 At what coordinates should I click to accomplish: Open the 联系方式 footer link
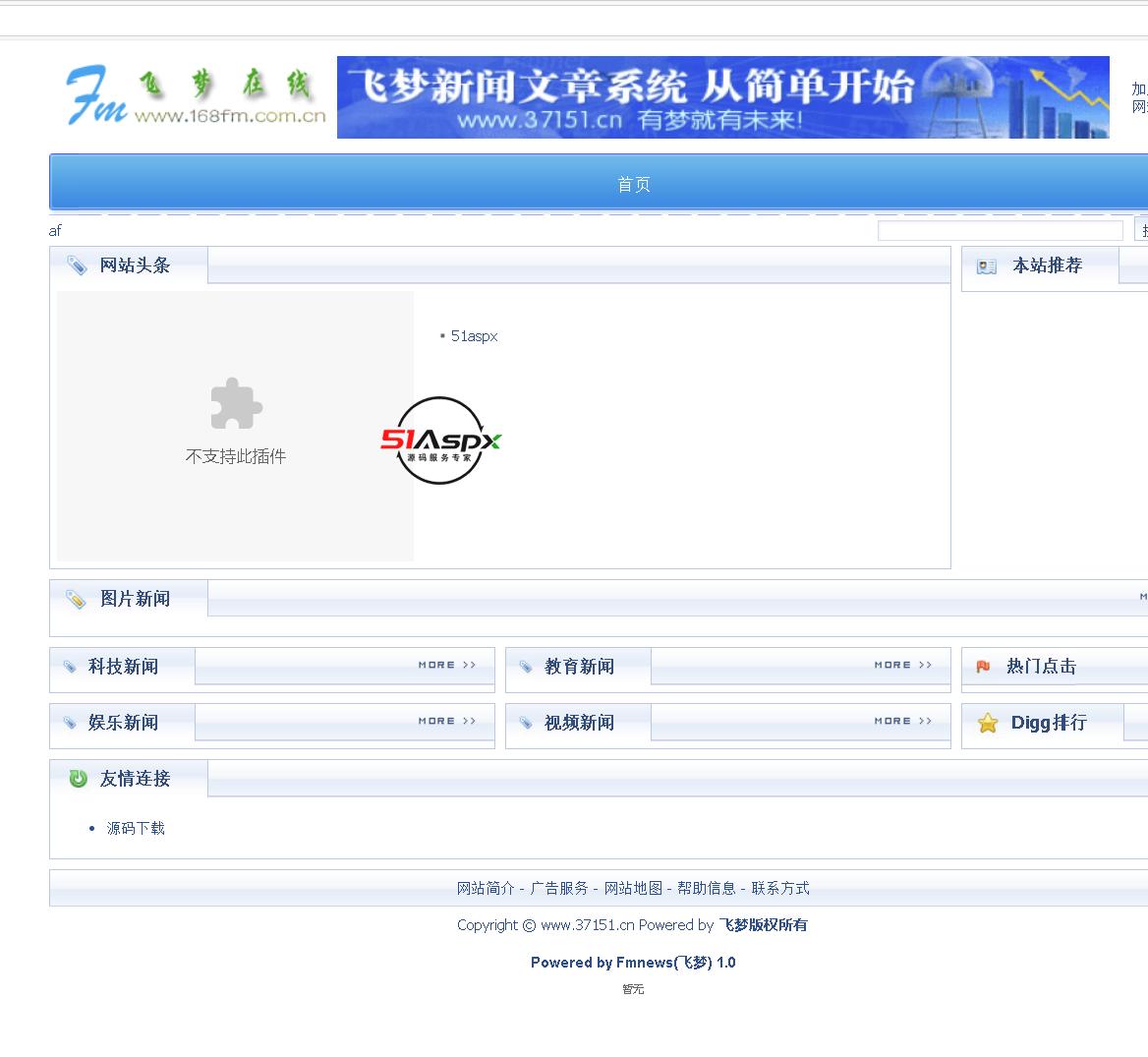(780, 888)
